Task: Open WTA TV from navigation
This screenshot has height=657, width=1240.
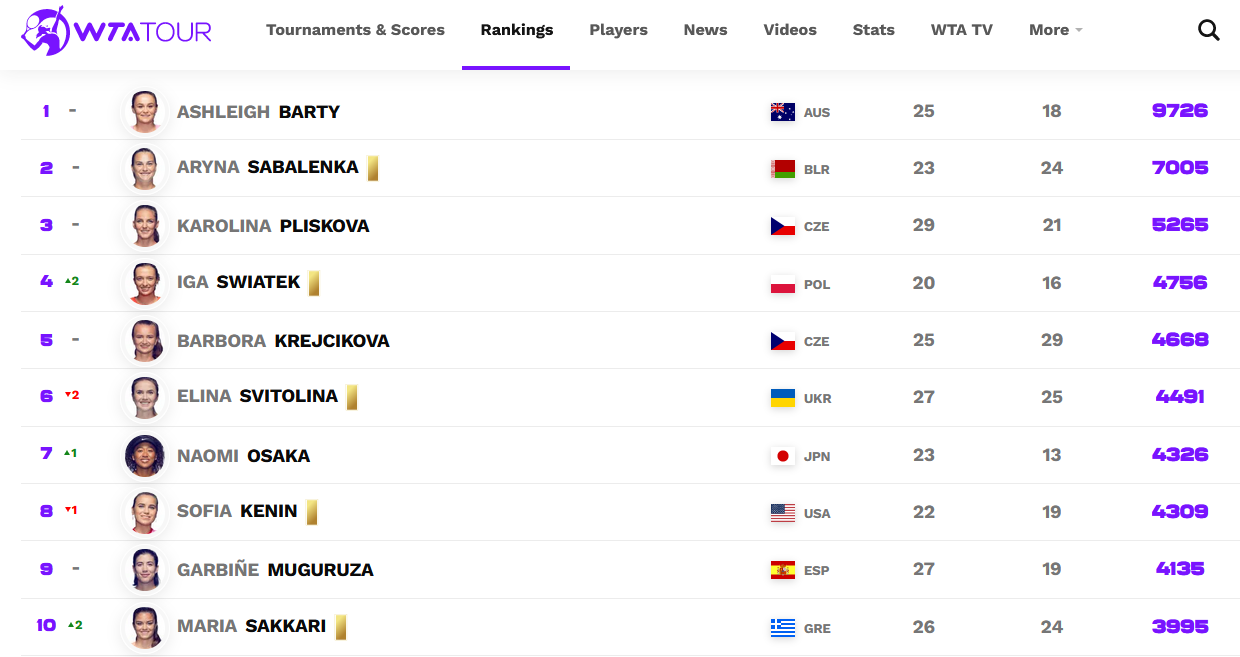Action: [x=961, y=30]
